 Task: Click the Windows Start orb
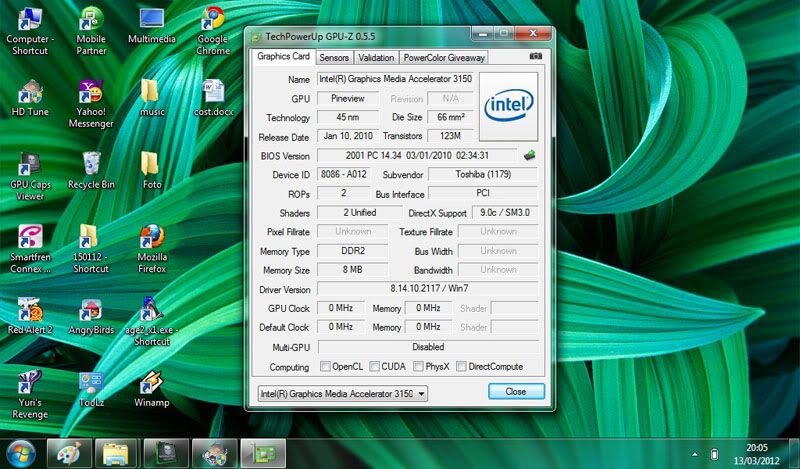pyautogui.click(x=21, y=454)
